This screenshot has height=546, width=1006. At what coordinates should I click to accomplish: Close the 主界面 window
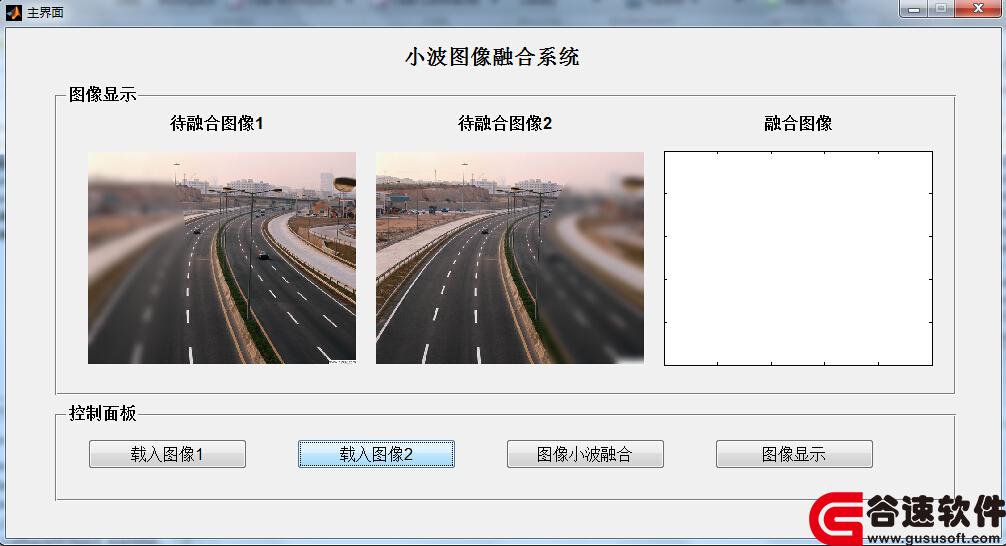click(x=978, y=9)
